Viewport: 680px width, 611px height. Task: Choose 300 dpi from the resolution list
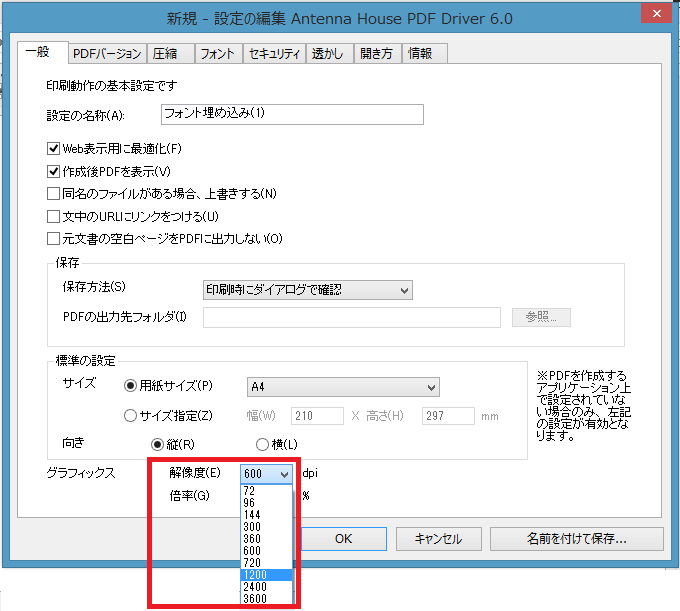(x=266, y=527)
